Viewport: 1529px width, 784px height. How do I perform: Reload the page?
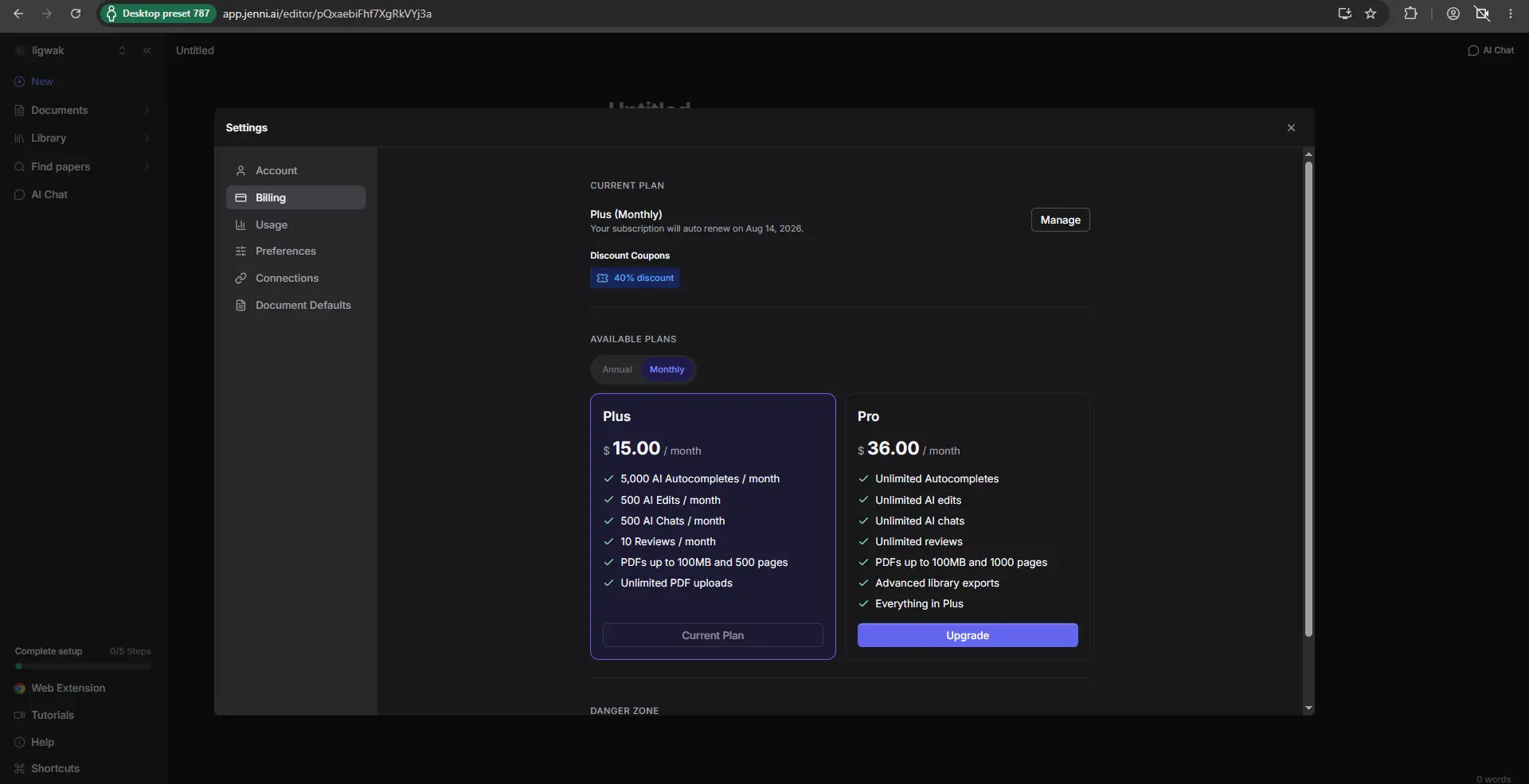coord(76,14)
